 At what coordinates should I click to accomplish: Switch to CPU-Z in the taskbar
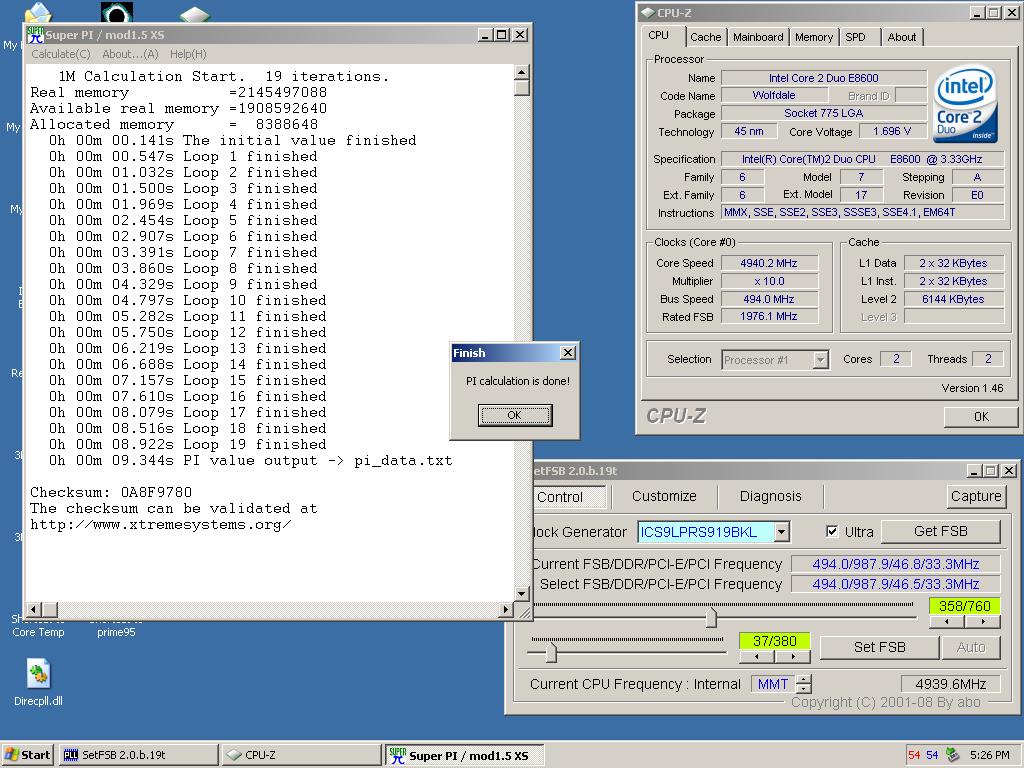300,755
